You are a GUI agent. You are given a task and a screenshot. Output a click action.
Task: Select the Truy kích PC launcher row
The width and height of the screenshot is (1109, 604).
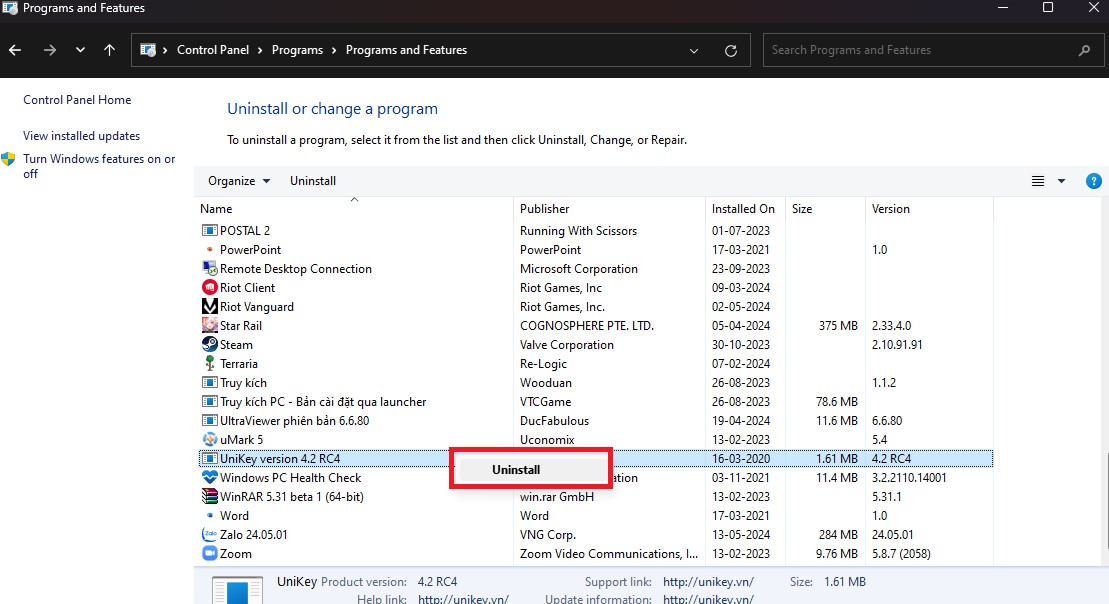pyautogui.click(x=596, y=402)
